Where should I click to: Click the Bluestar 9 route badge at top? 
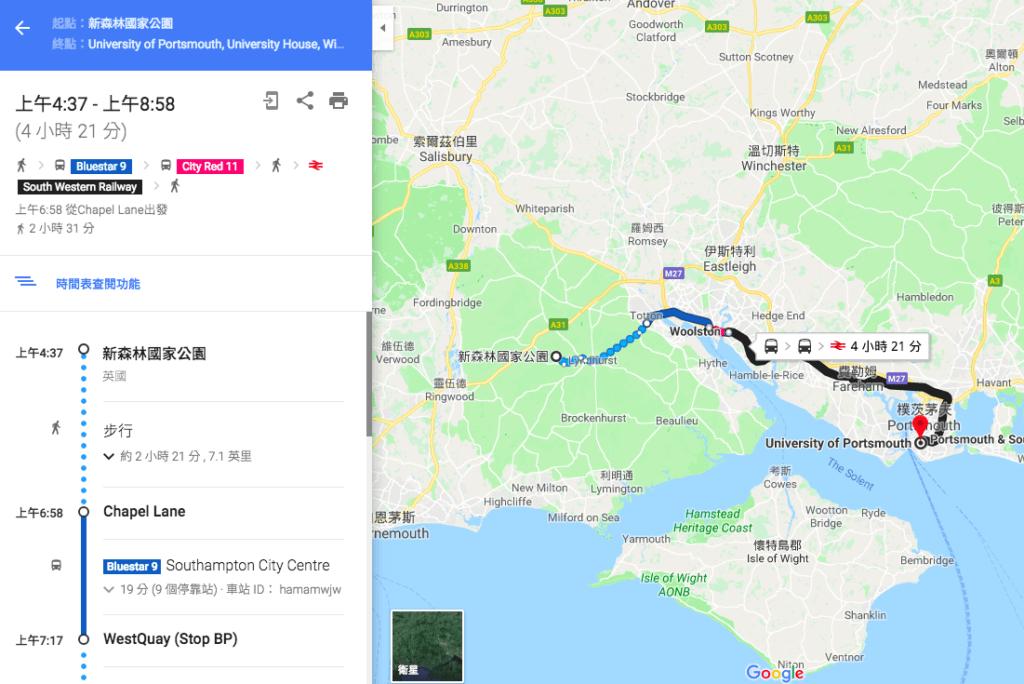click(x=101, y=167)
